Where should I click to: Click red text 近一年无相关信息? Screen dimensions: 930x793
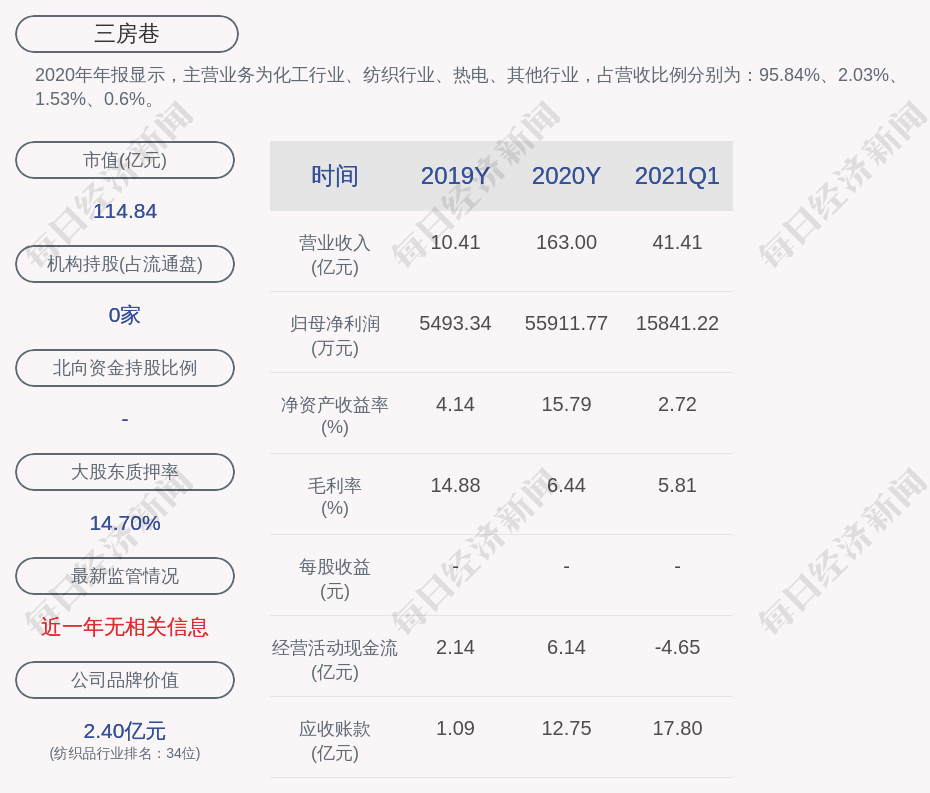coord(125,627)
